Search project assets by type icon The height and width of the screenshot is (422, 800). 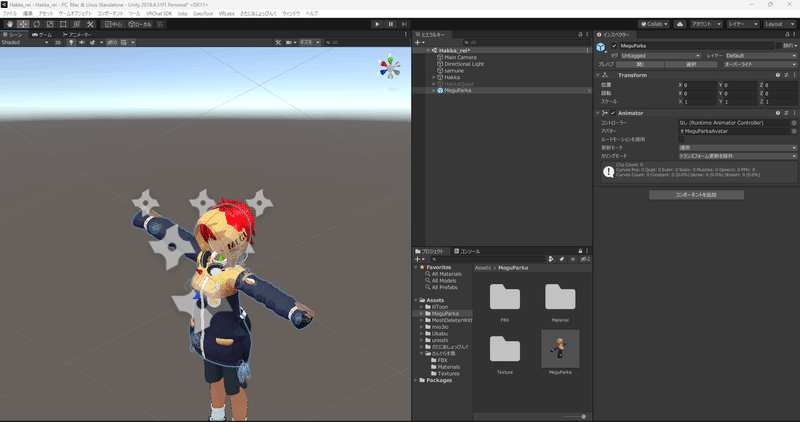[551, 259]
